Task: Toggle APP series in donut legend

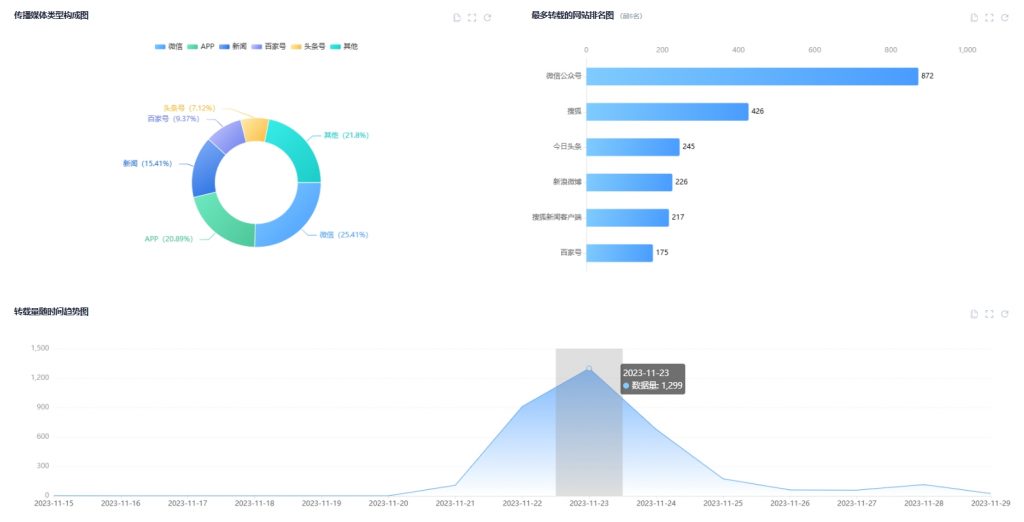Action: tap(201, 47)
